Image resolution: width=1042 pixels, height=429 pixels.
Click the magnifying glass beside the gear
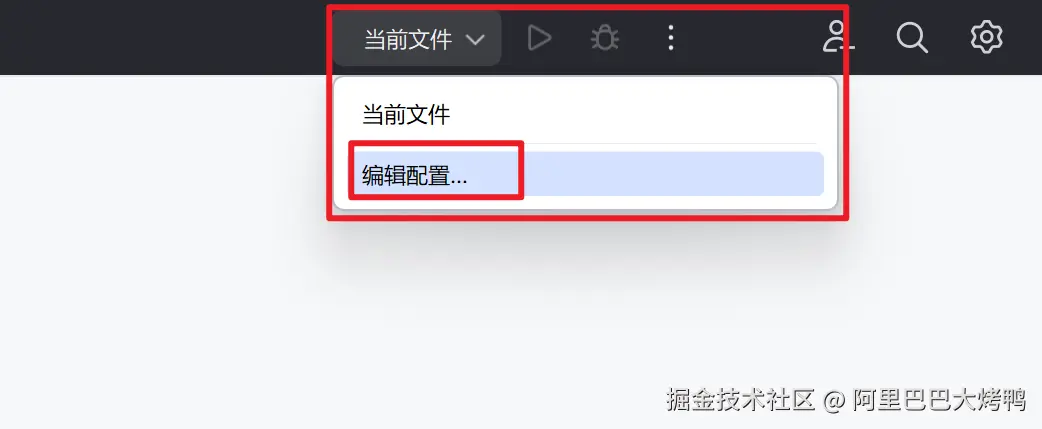pos(912,37)
